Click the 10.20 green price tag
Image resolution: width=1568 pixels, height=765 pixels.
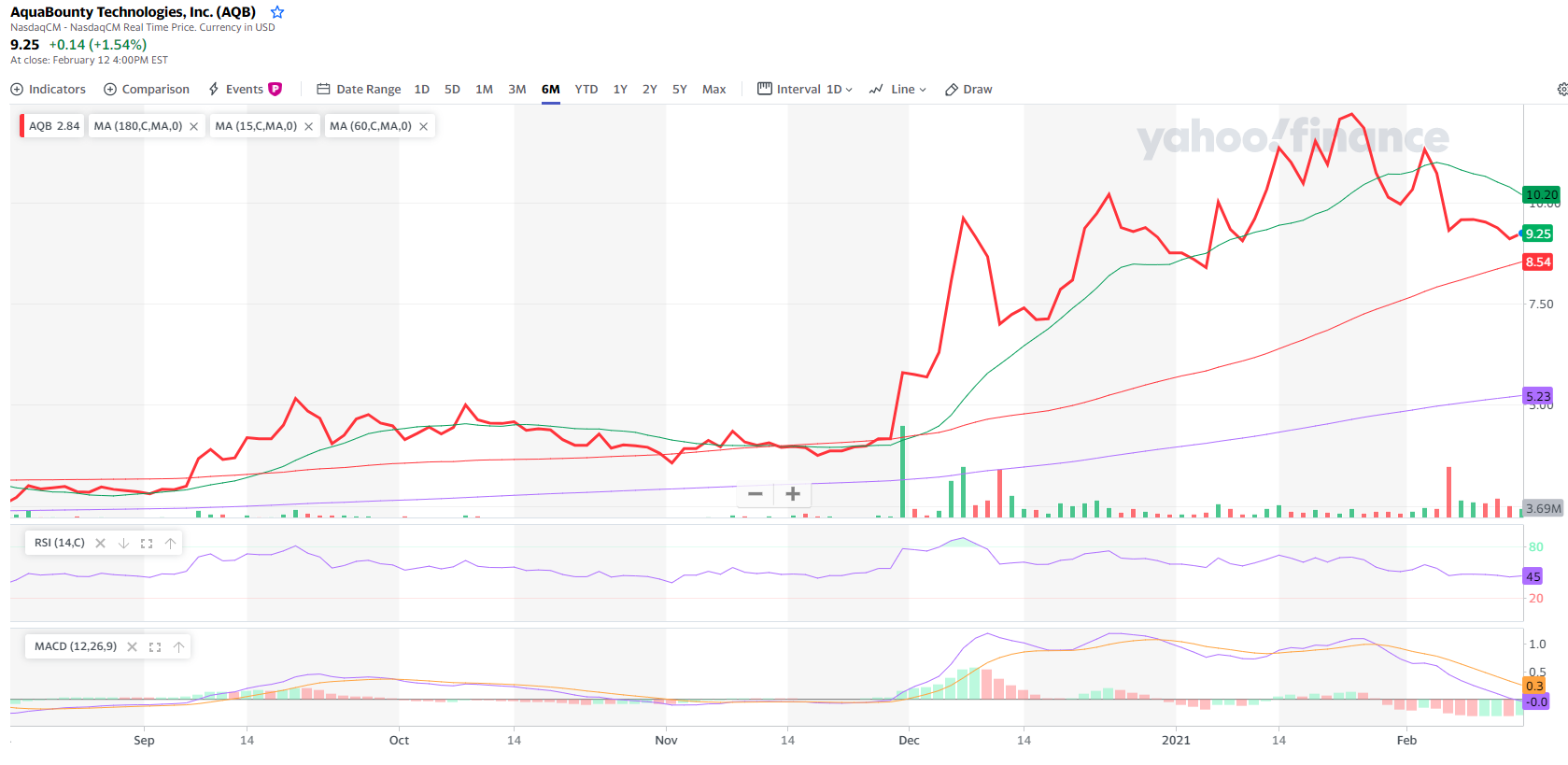(1542, 194)
